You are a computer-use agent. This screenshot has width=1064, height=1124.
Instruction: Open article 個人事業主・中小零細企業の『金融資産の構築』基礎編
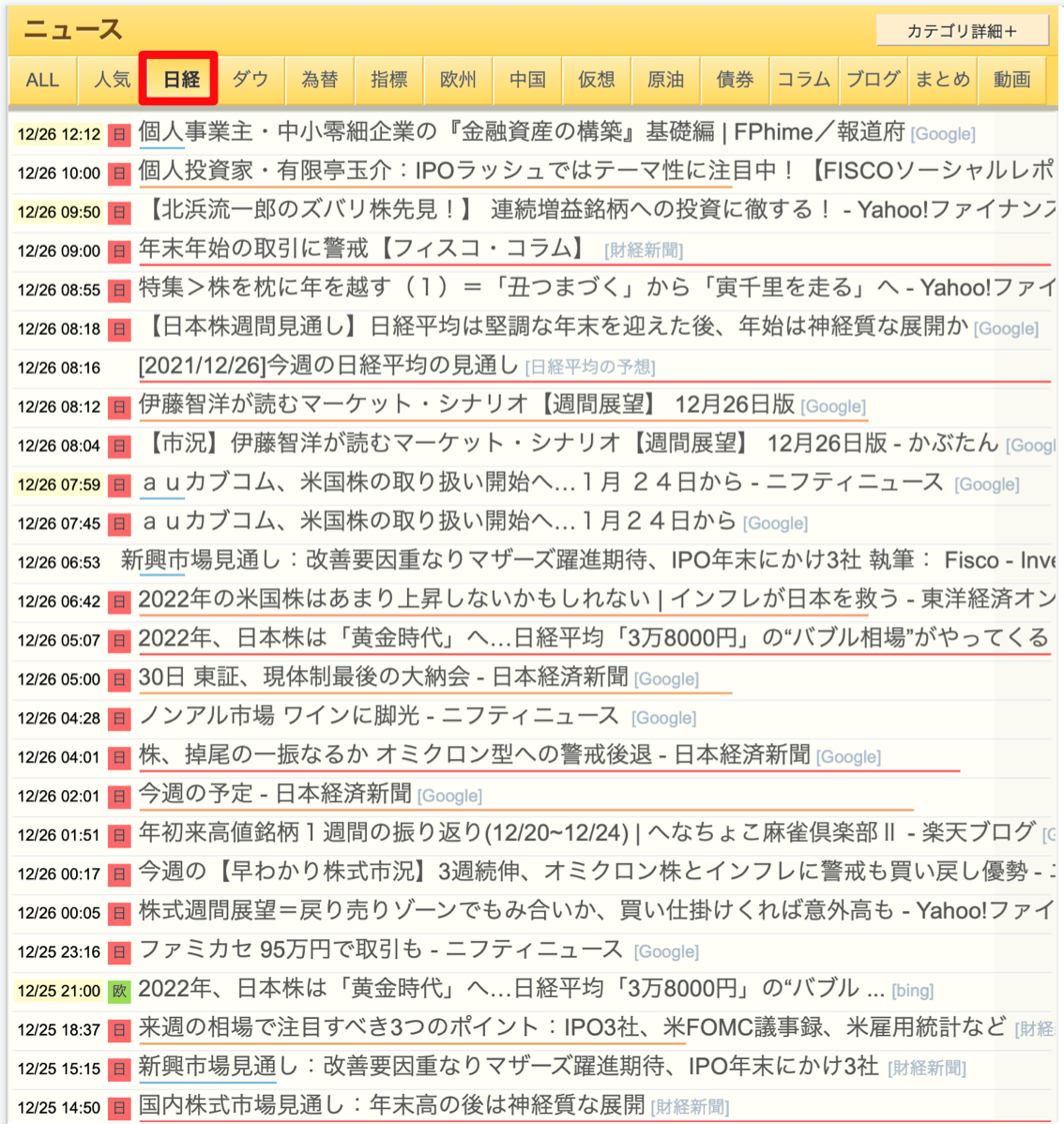coord(522,132)
